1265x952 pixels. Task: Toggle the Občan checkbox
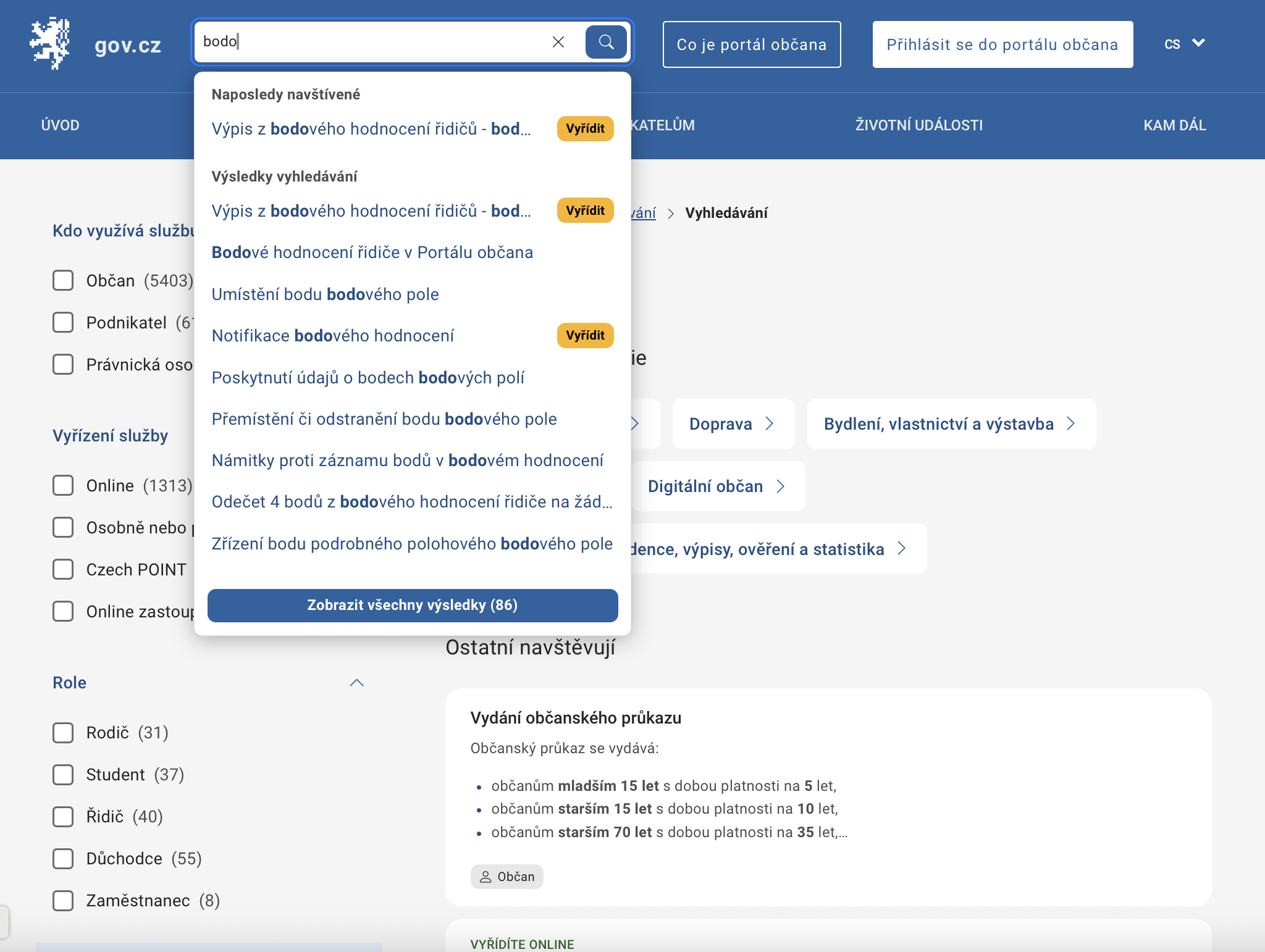(63, 280)
